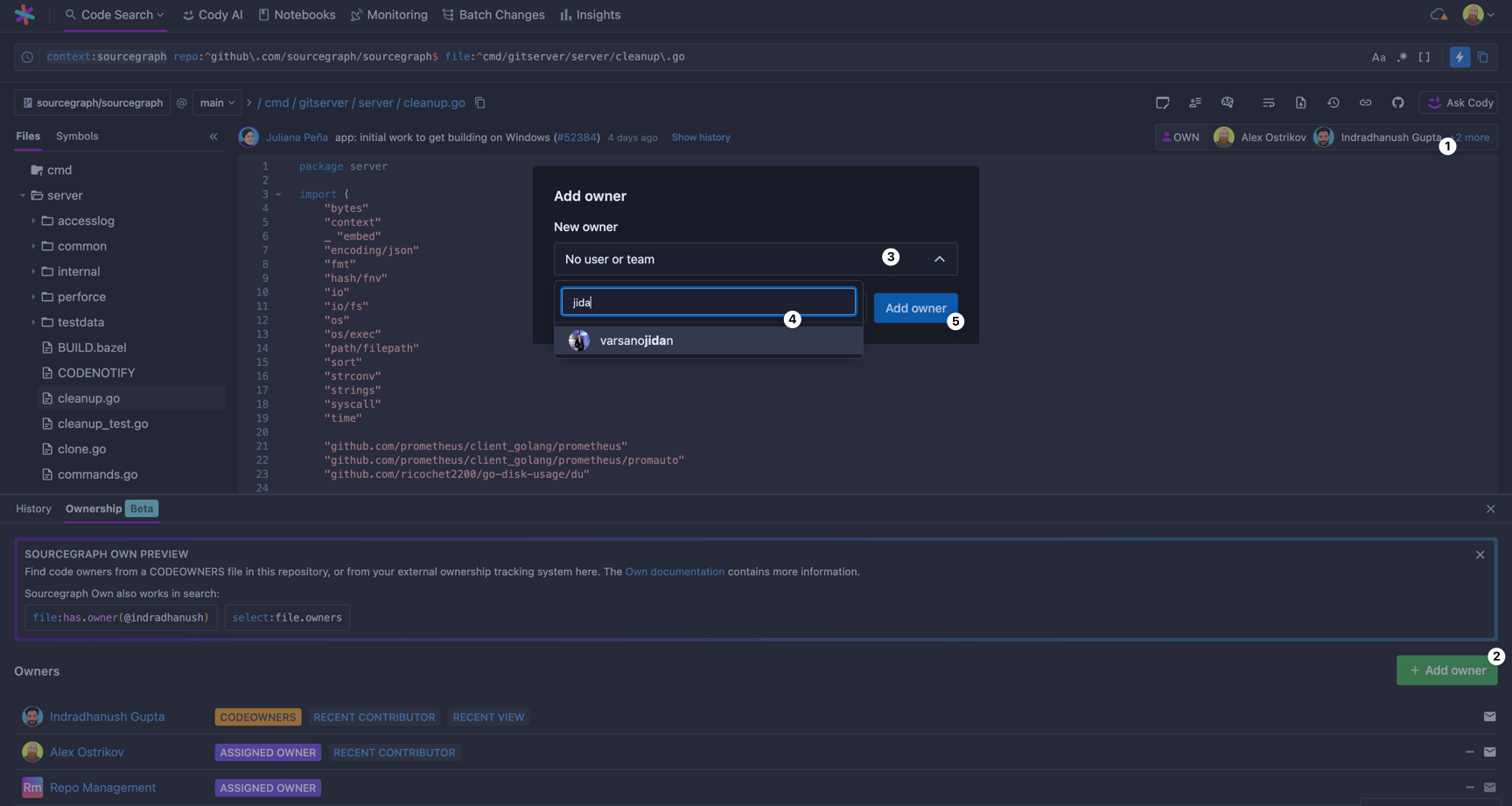Click the first file toolbar icon beside path
The image size is (1512, 806).
[x=1162, y=102]
